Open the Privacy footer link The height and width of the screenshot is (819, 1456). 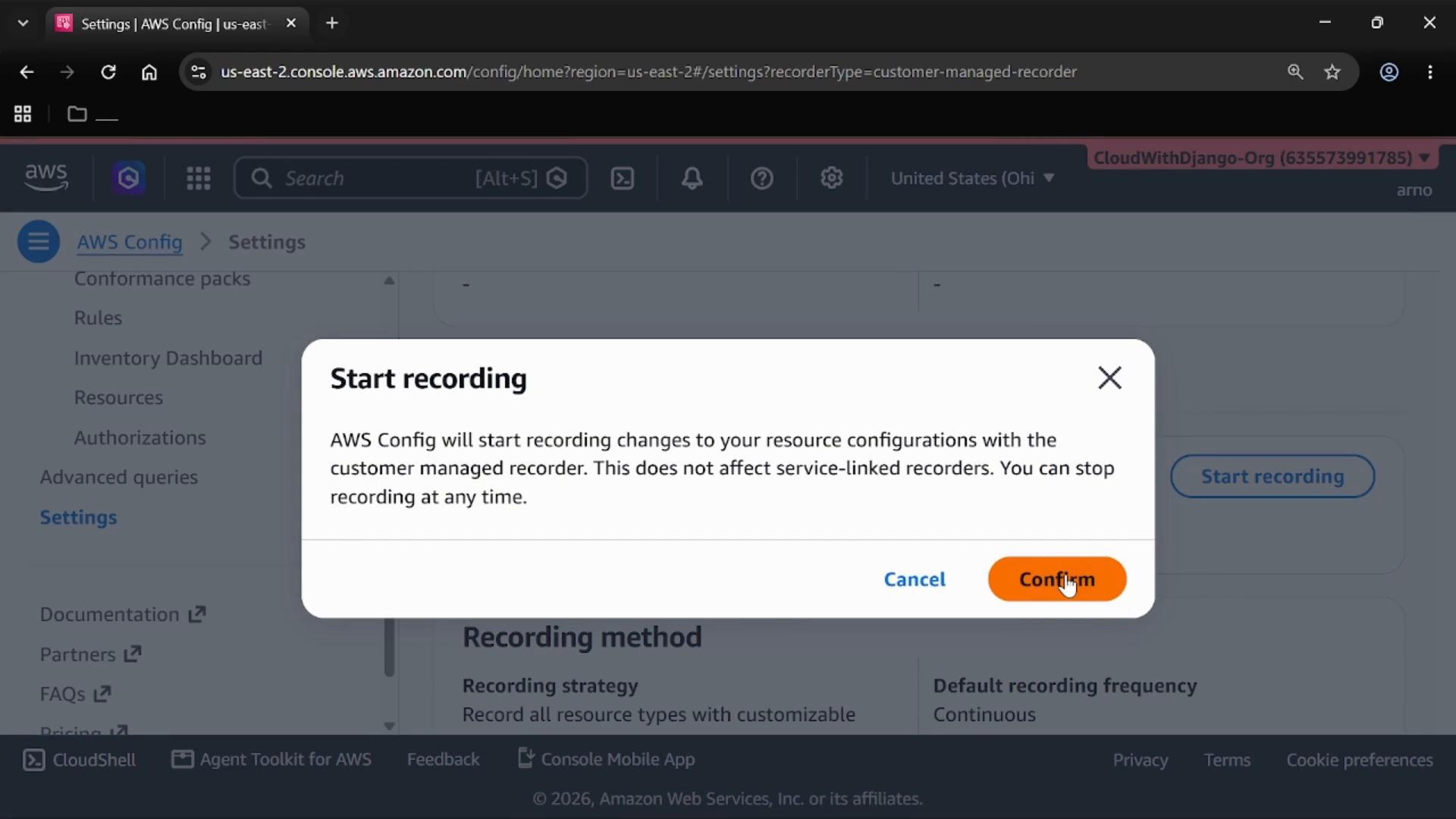[1141, 760]
